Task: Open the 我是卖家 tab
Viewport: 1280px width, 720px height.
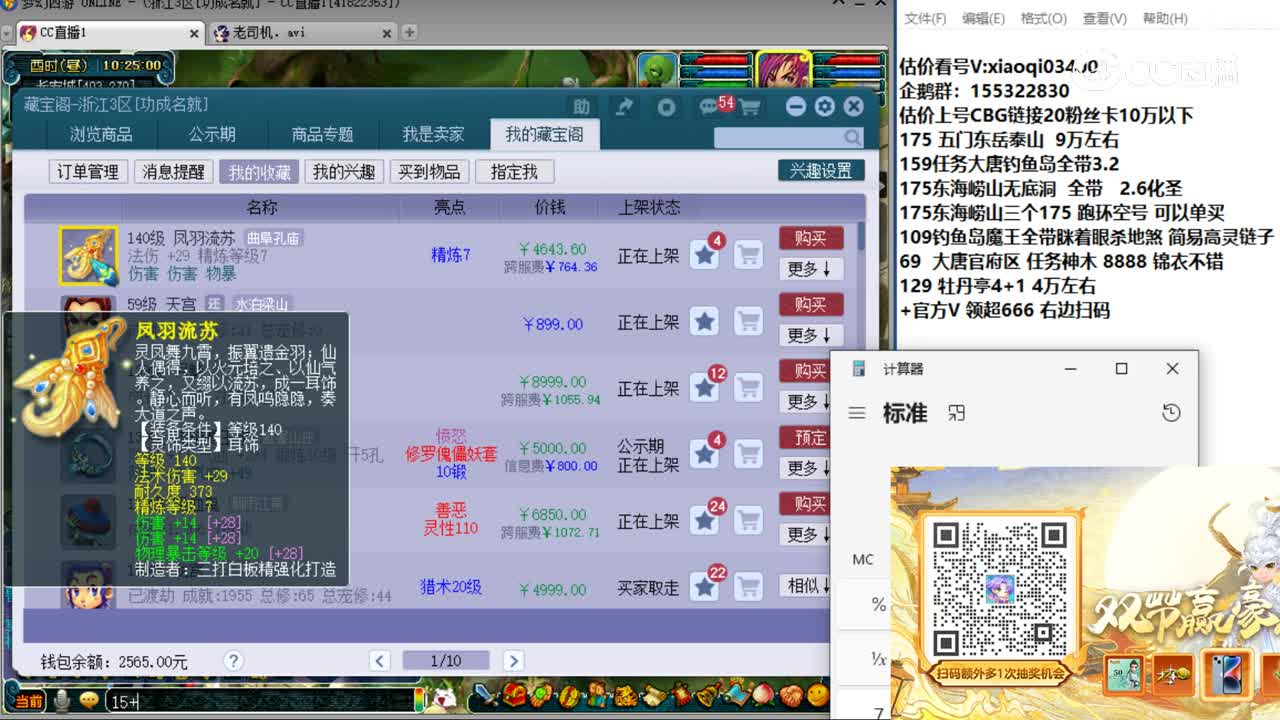Action: click(433, 134)
